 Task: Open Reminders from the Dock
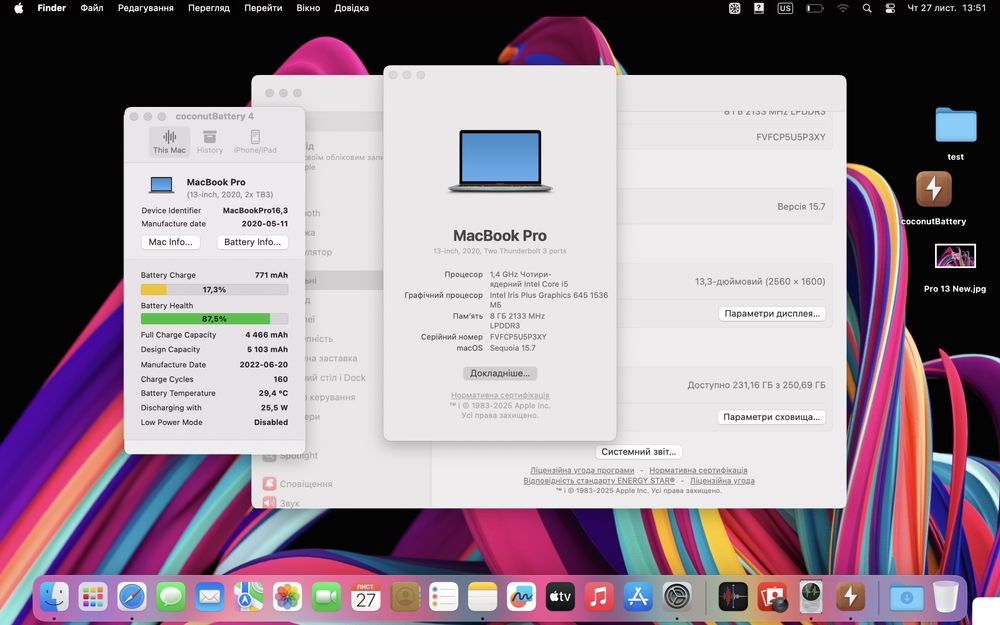click(443, 597)
